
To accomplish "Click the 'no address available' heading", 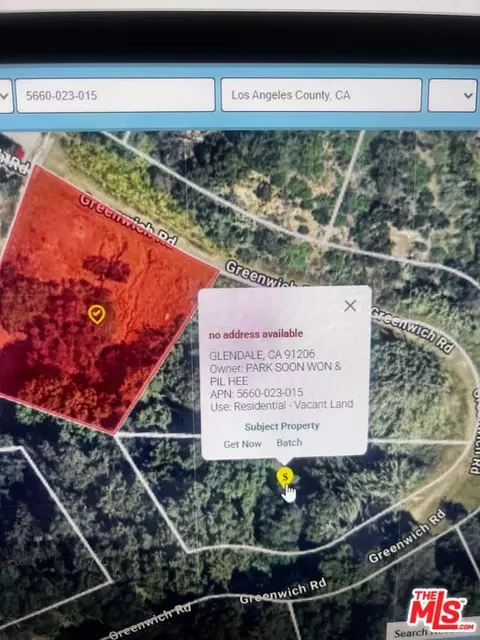I will click(256, 334).
